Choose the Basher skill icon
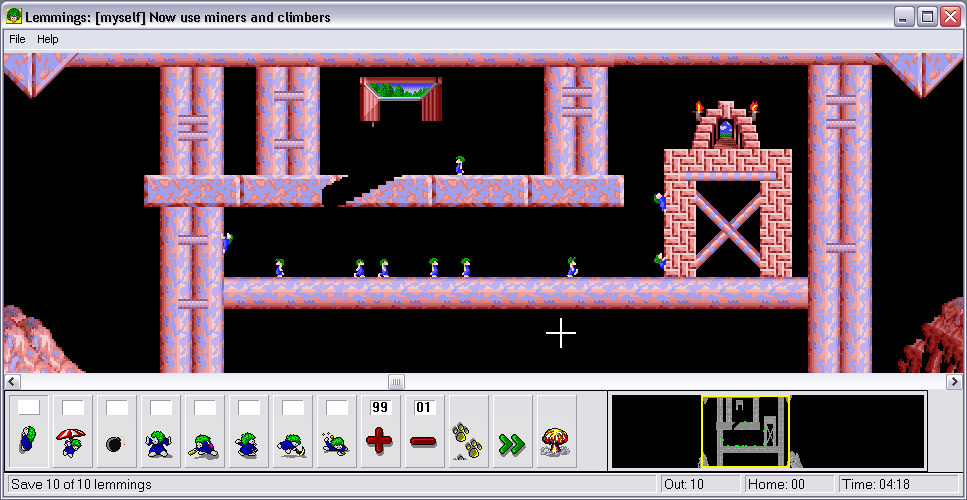This screenshot has height=500, width=967. (248, 432)
